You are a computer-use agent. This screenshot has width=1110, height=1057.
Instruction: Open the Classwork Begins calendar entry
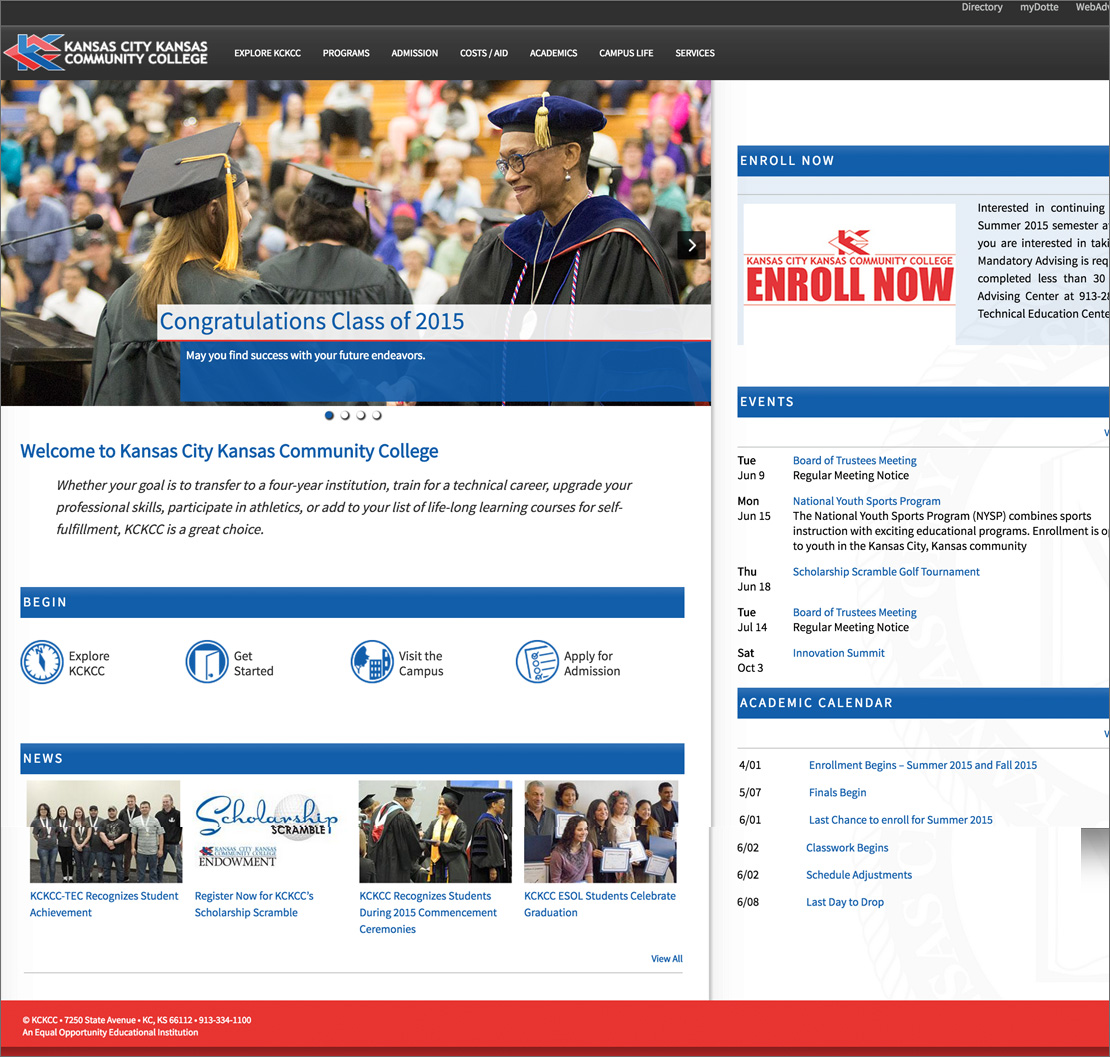[x=847, y=847]
